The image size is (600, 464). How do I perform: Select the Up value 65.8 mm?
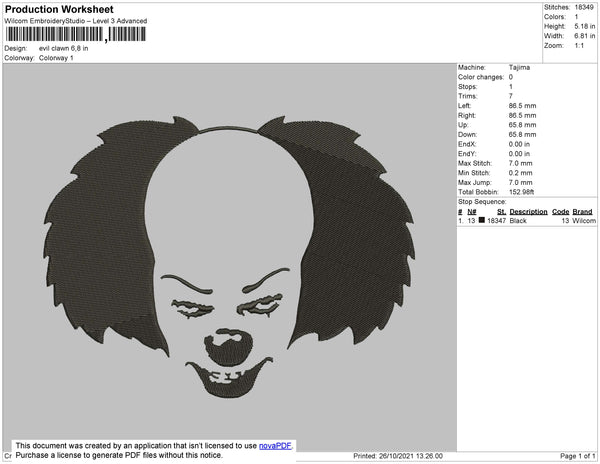pyautogui.click(x=522, y=125)
